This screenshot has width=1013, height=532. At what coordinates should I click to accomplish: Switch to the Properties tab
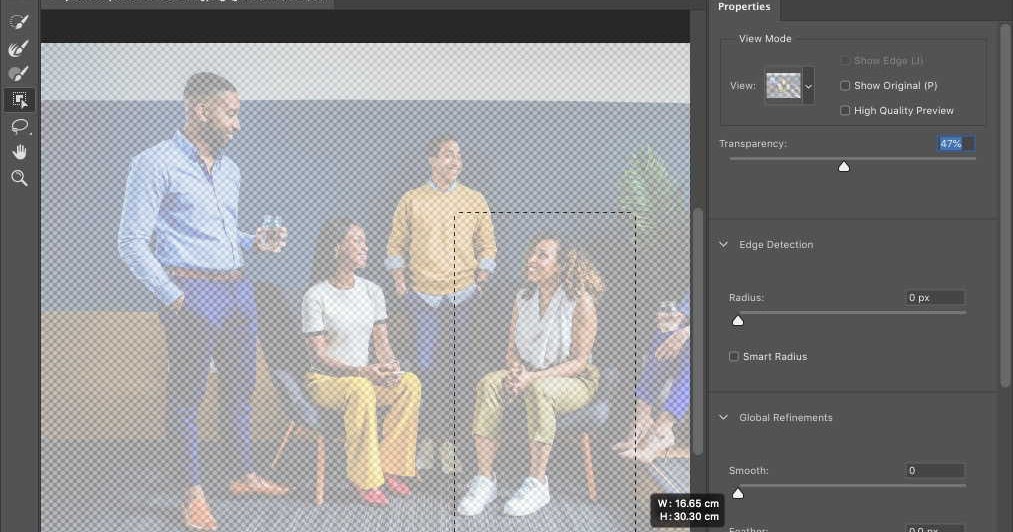pos(744,7)
